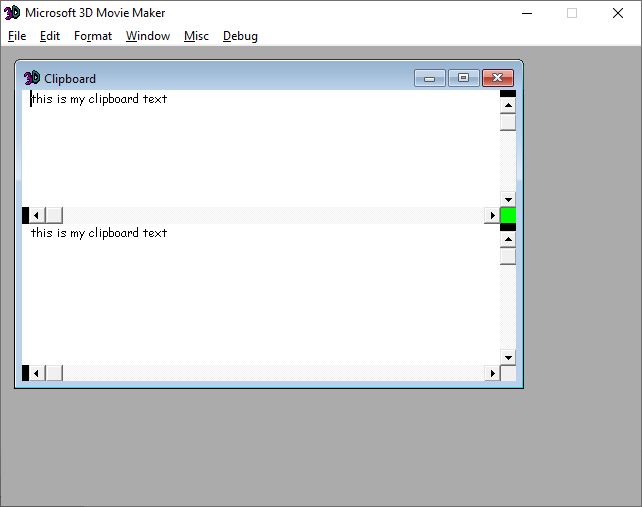Click the lower pane scrollbar corner box
Image resolution: width=642 pixels, height=507 pixels.
tap(508, 373)
